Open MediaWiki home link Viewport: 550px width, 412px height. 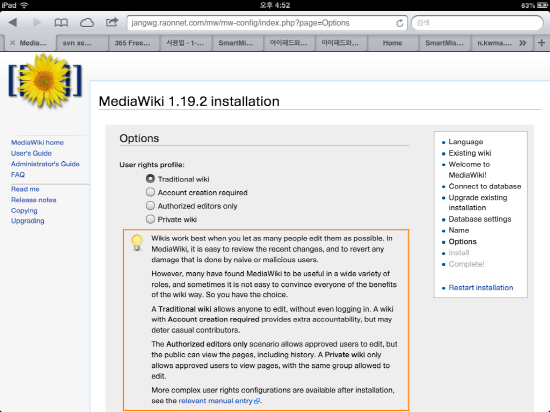tap(37, 142)
